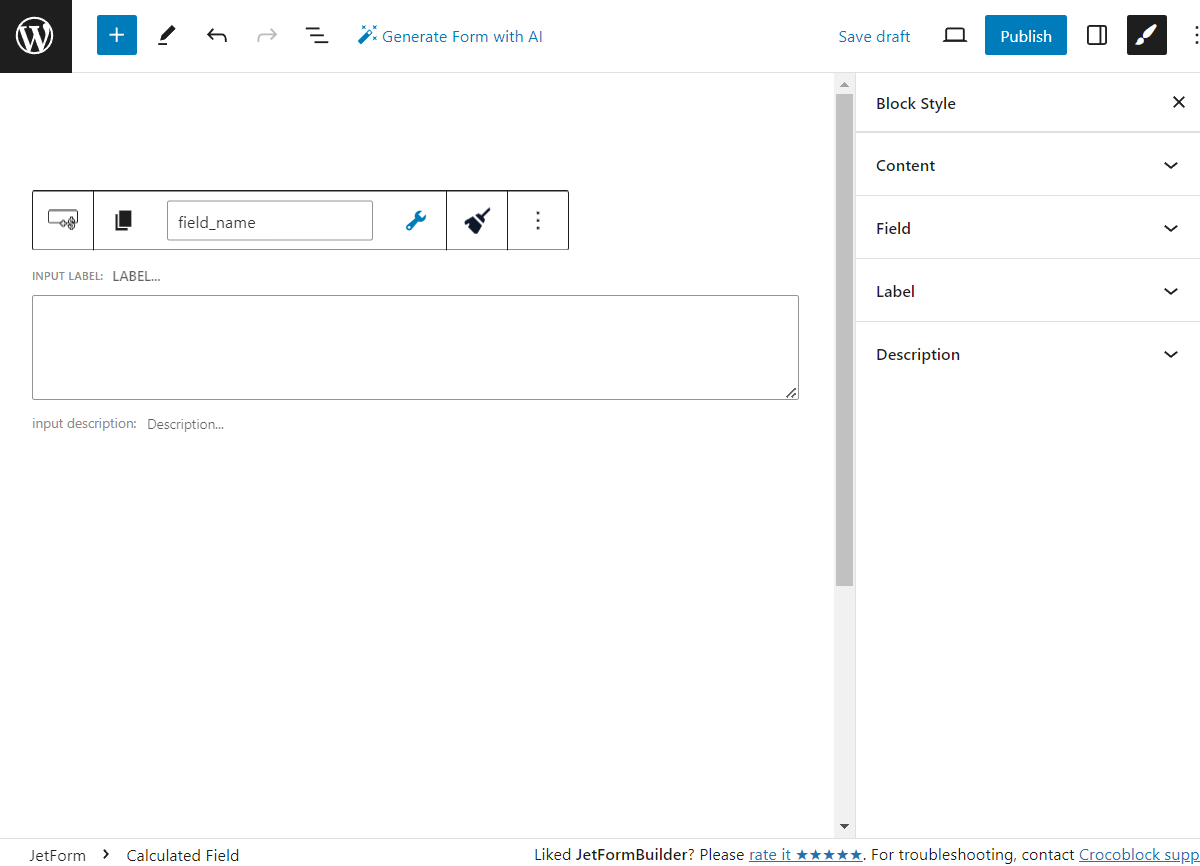Toggle the settings sidebar panel
1200x866 pixels.
tap(1096, 35)
